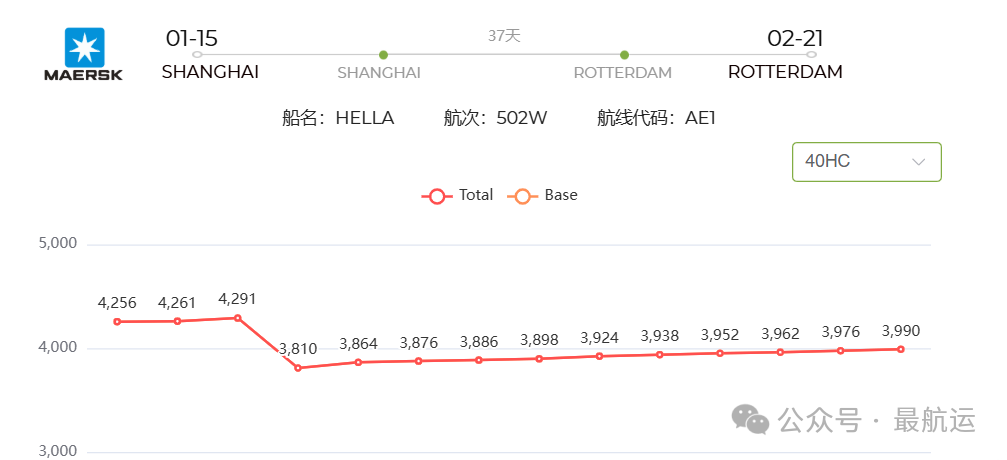
Task: Select the 3,810 lowest data point
Action: (x=298, y=367)
